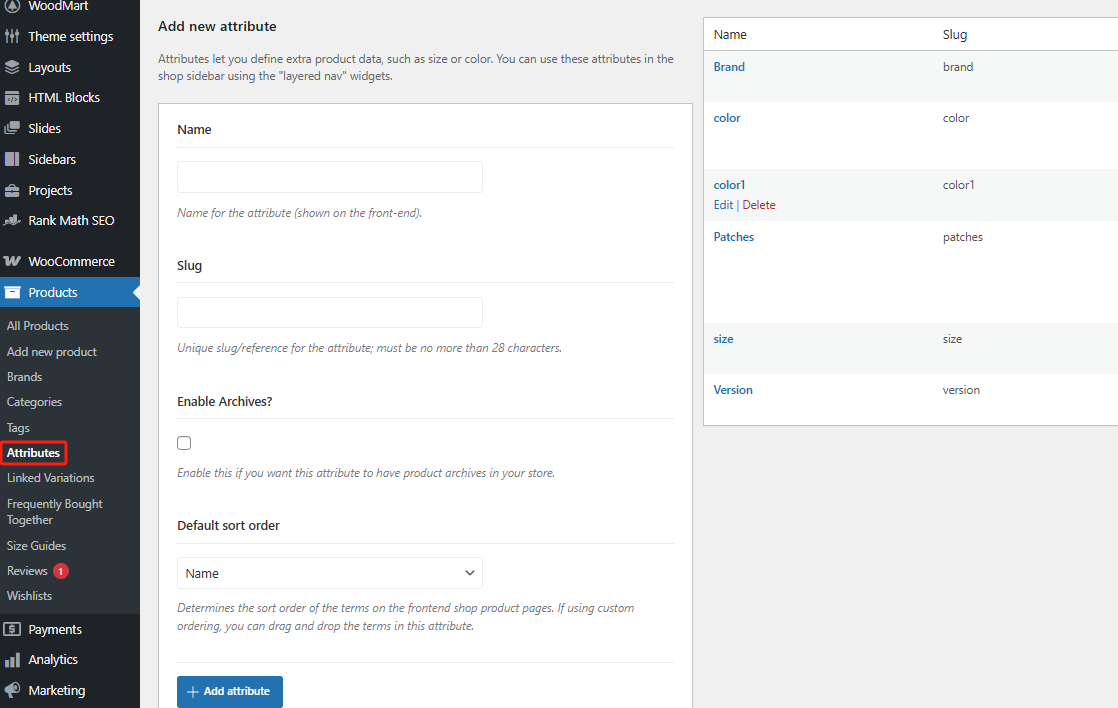Viewport: 1118px width, 708px height.
Task: Click the Analytics bar chart icon
Action: 12,660
